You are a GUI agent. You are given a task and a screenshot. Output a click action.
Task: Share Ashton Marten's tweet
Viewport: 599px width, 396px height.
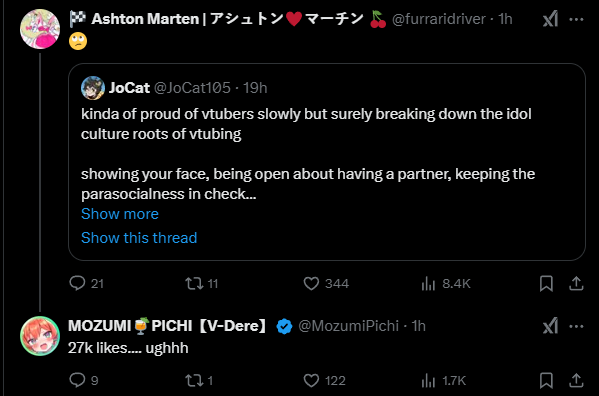[x=576, y=283]
